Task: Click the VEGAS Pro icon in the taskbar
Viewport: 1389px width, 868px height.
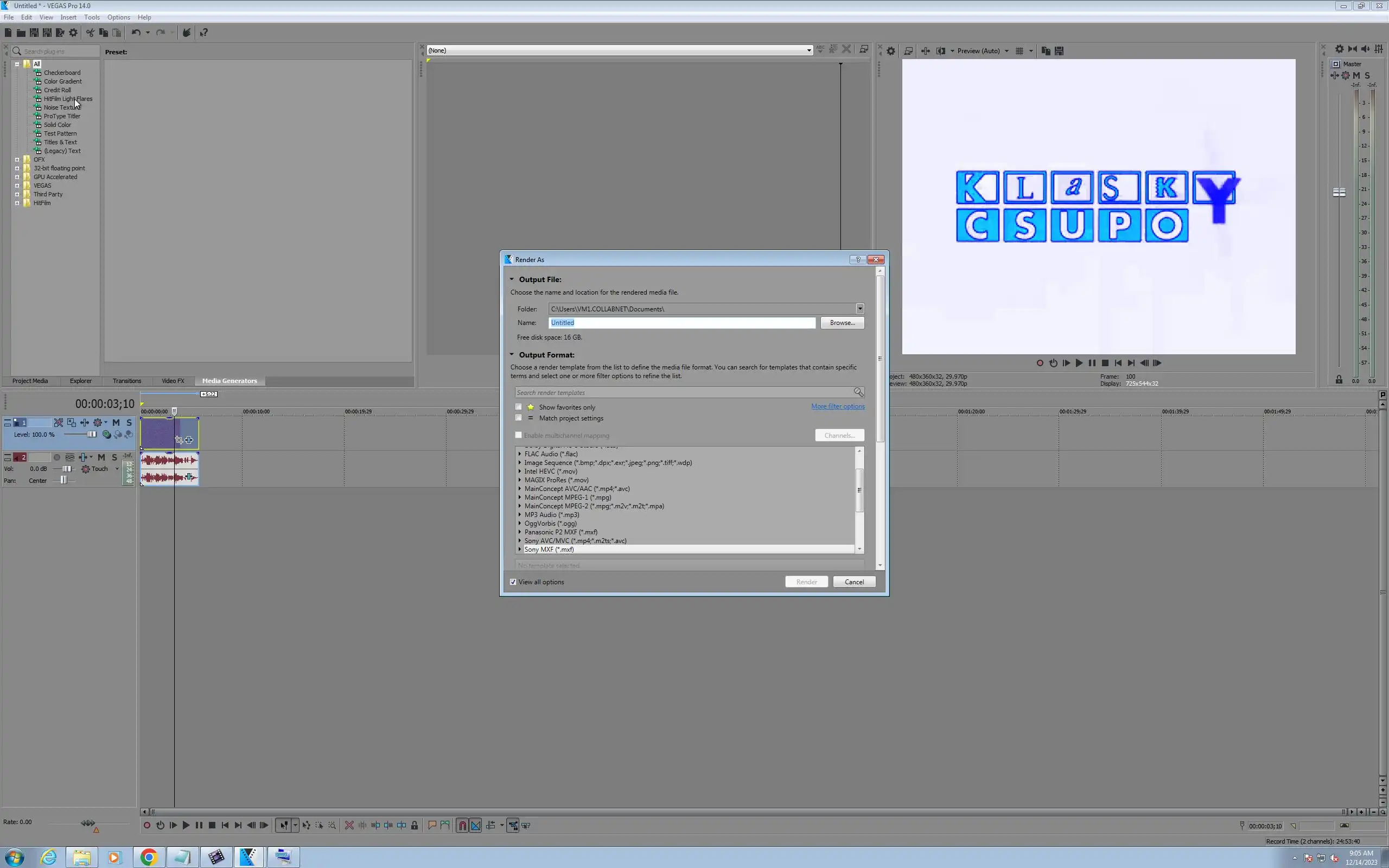Action: pyautogui.click(x=249, y=857)
